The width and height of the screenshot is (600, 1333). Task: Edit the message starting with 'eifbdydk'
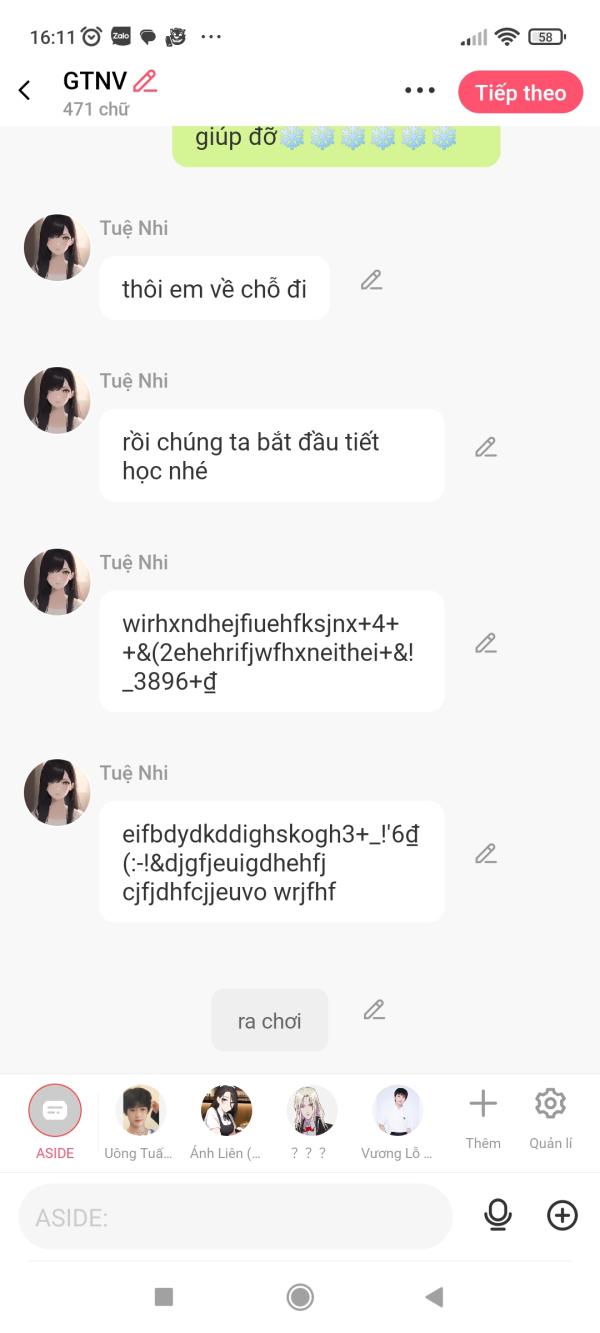[486, 854]
